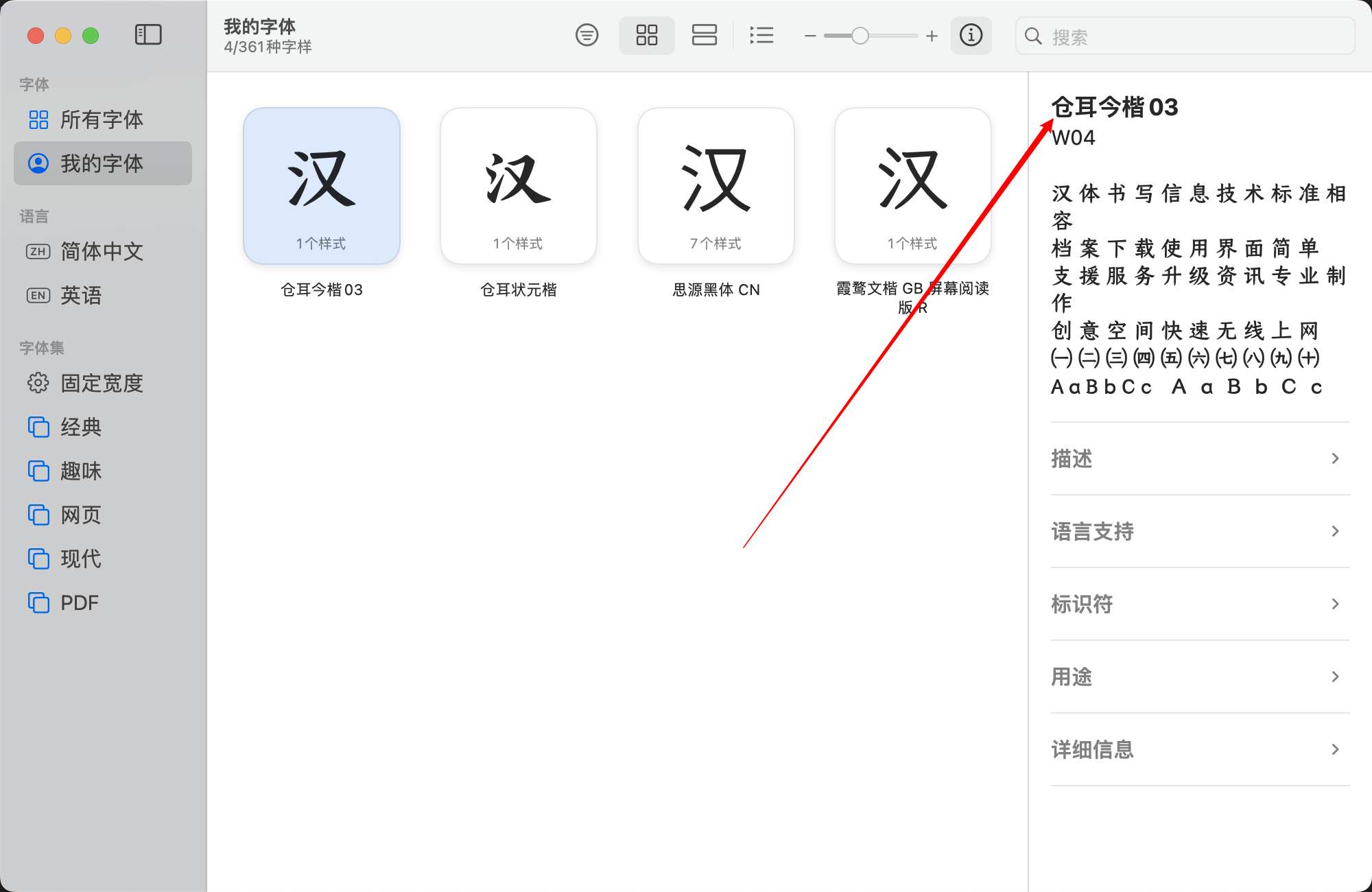Click the collection icon beside 现代
This screenshot has height=892, width=1372.
[x=38, y=559]
